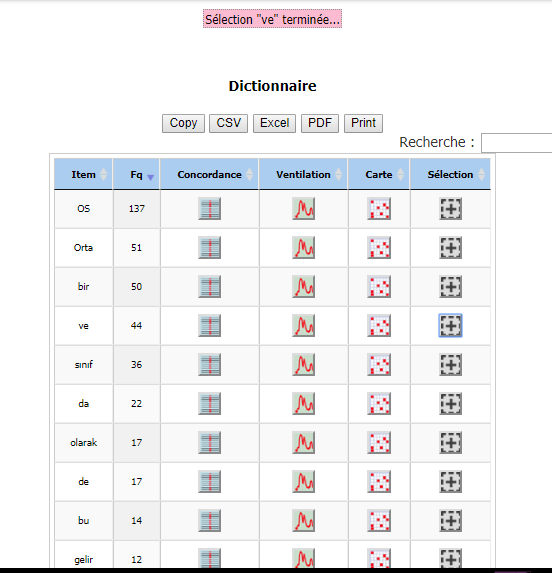Open concordance for item sınıf

tap(209, 365)
